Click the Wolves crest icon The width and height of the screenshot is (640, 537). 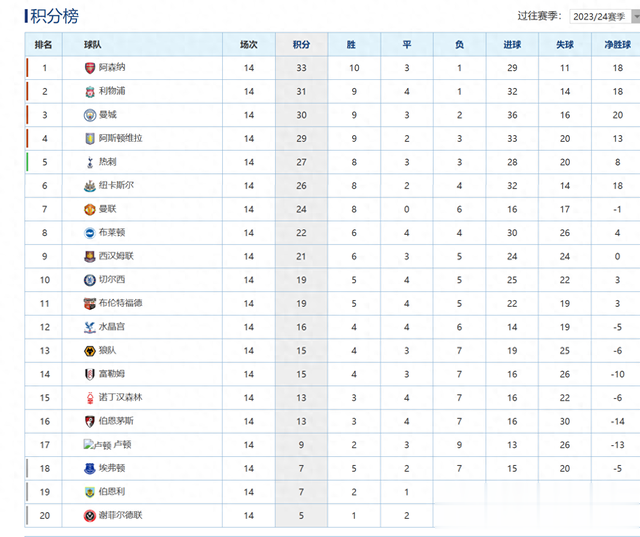click(x=90, y=351)
